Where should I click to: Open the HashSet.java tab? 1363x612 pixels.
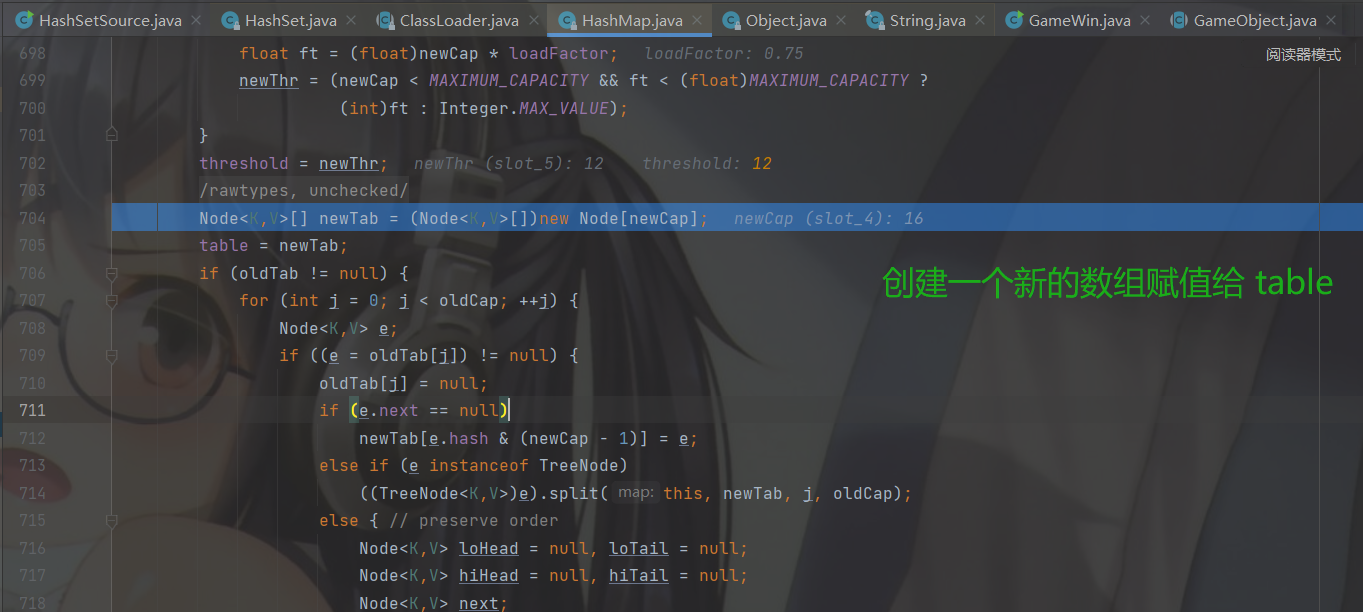[290, 20]
